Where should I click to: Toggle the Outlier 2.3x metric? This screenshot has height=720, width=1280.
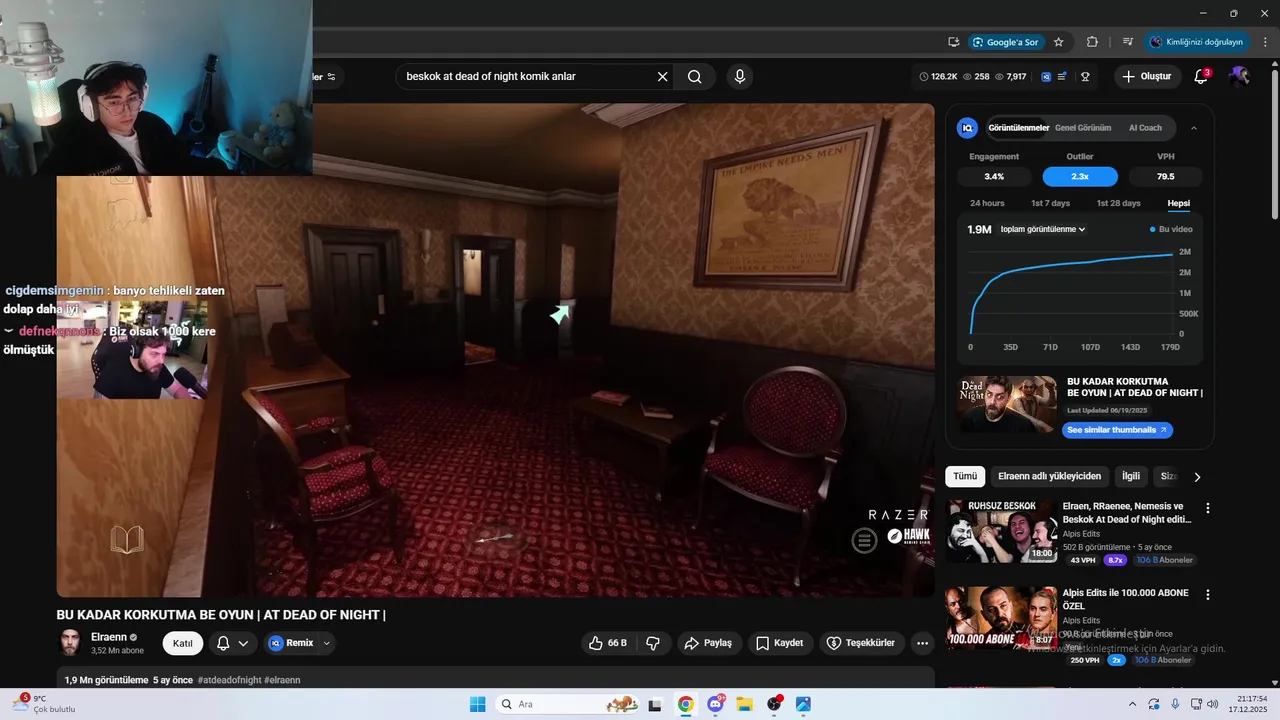(1080, 176)
